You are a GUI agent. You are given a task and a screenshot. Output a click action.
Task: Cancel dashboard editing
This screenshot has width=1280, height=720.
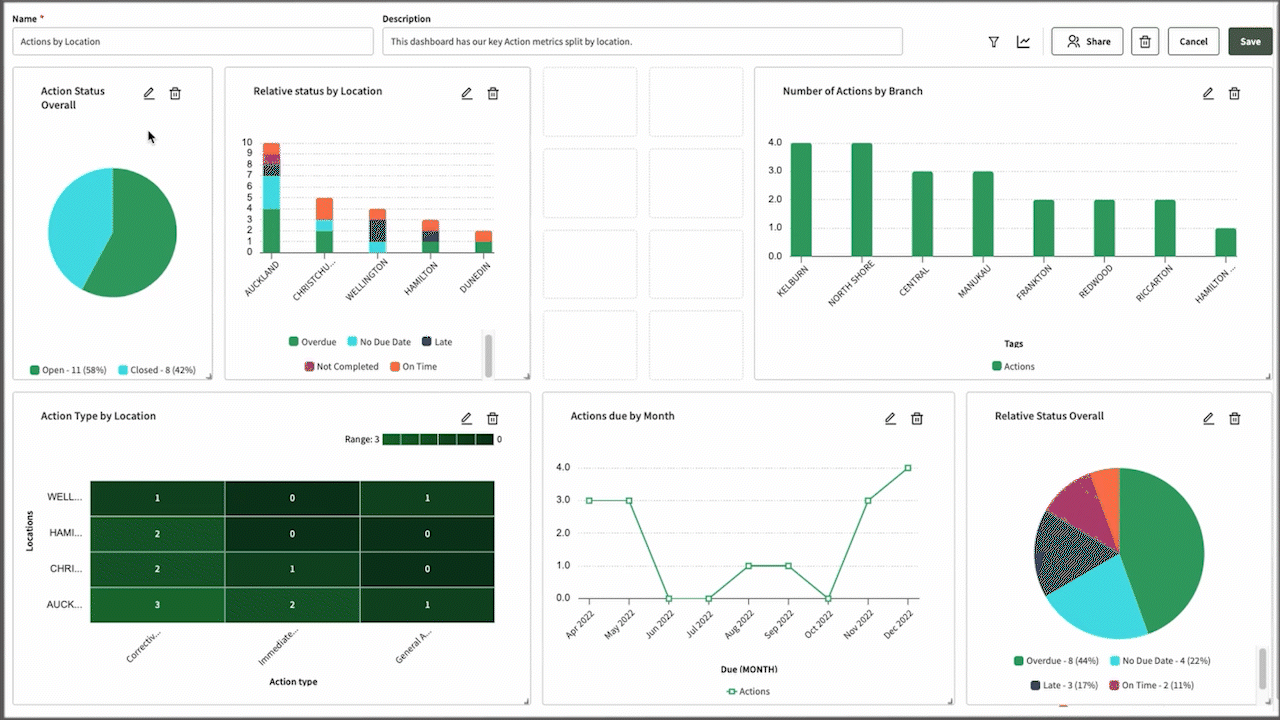point(1193,42)
